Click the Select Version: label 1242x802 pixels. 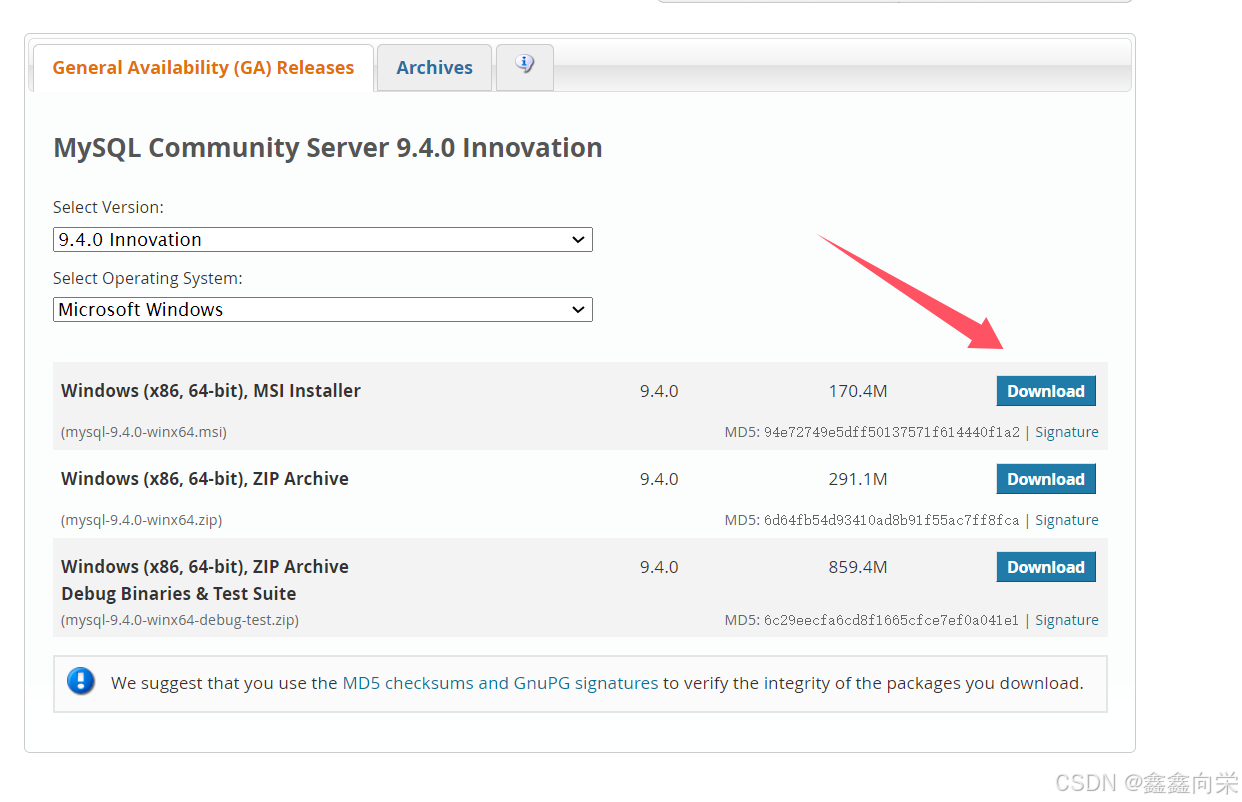108,208
